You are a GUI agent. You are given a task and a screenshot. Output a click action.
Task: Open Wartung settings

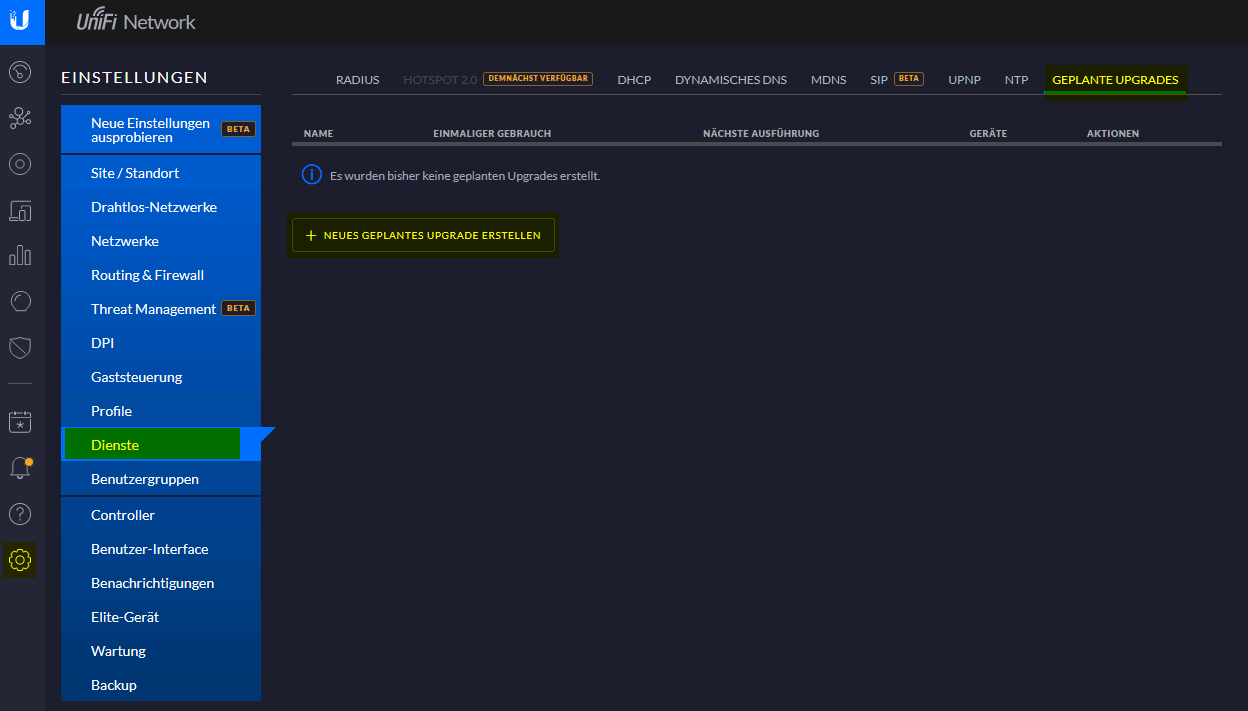click(x=161, y=651)
